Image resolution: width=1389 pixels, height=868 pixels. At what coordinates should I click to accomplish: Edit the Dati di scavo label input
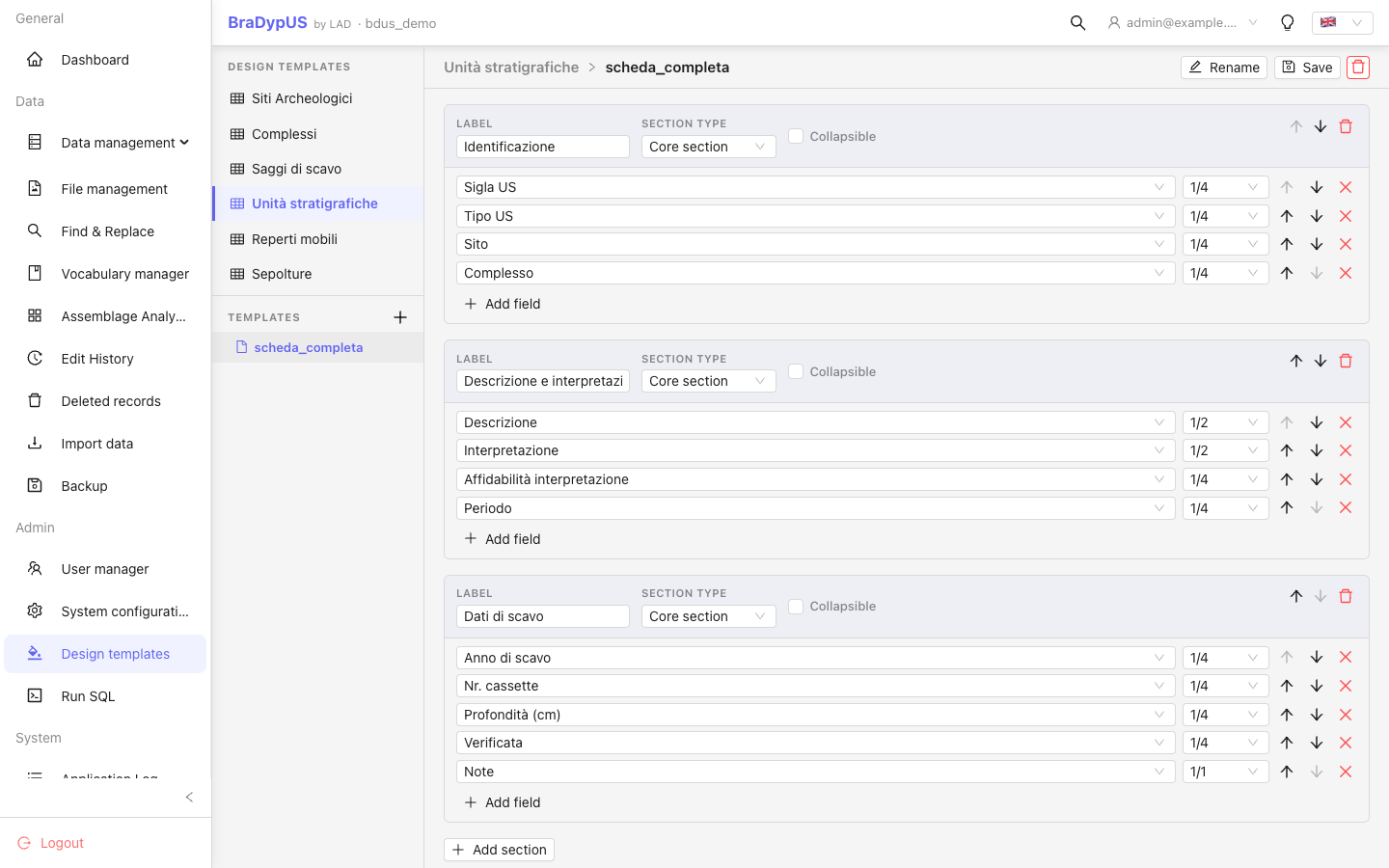tap(543, 616)
